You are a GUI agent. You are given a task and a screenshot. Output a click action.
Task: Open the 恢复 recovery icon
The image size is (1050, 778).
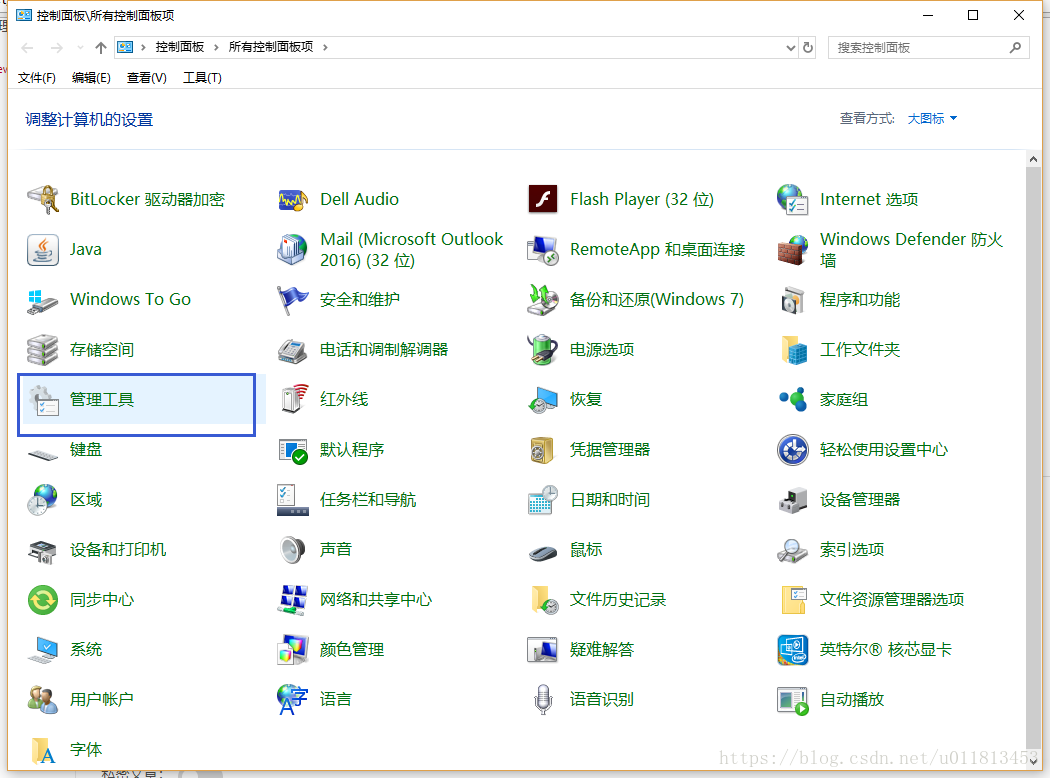click(x=542, y=400)
